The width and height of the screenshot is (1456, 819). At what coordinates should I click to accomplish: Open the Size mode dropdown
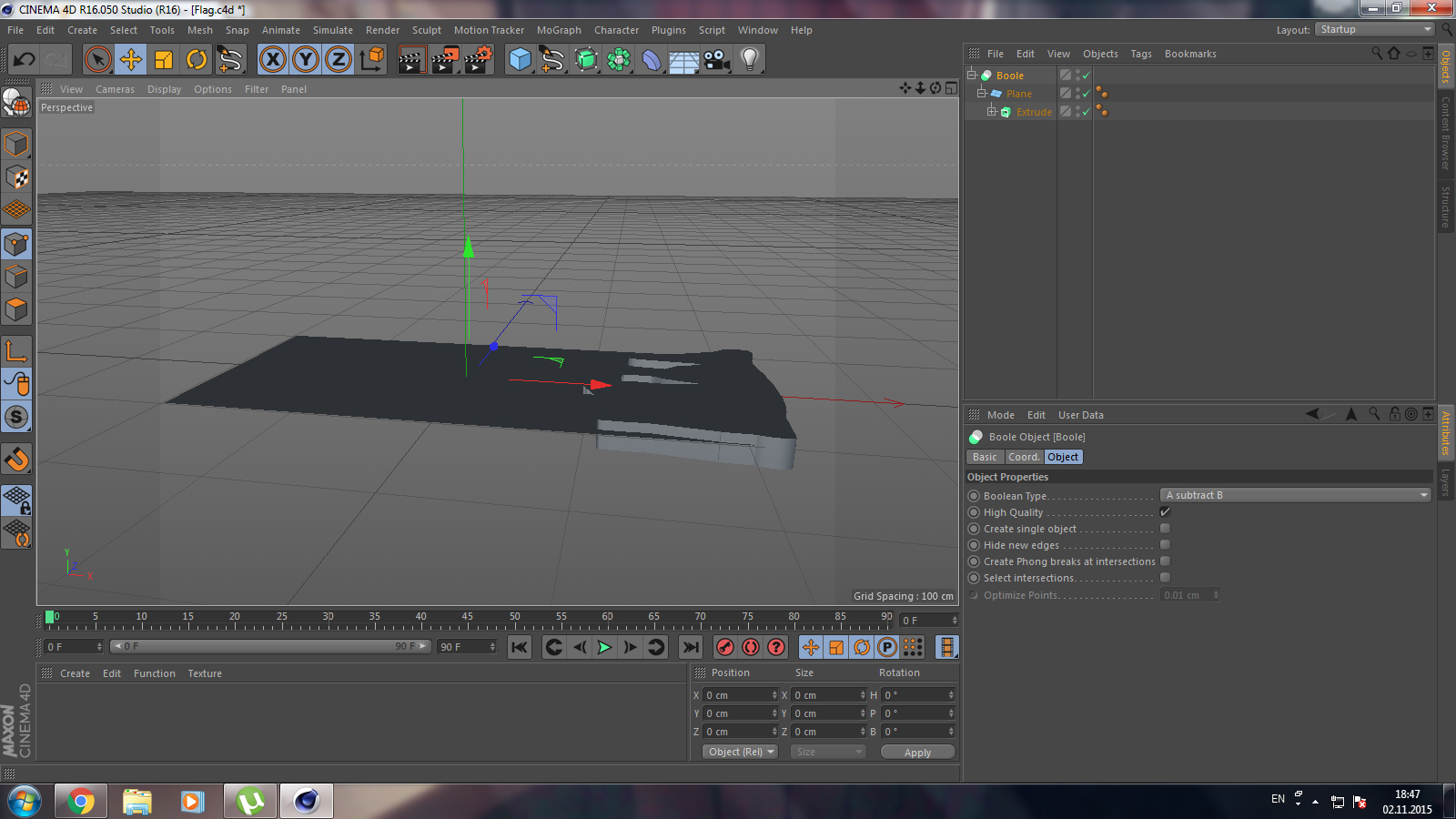click(x=827, y=752)
